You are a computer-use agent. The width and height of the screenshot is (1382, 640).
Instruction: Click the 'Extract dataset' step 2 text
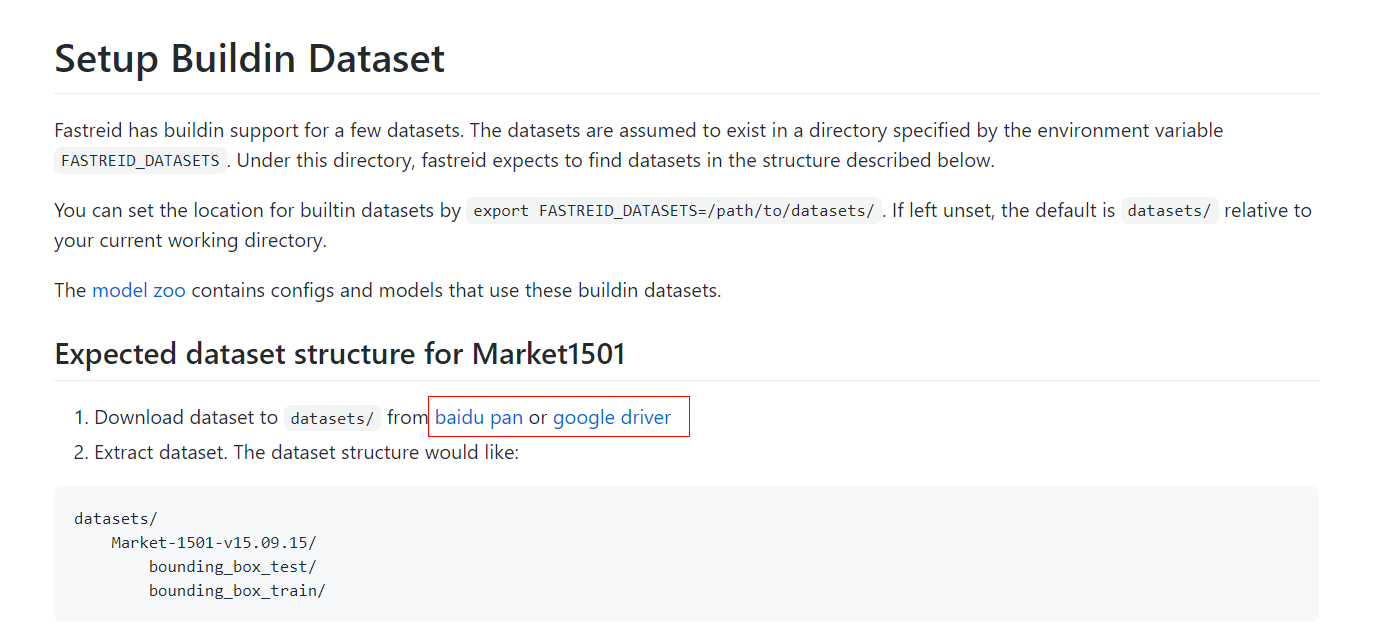(x=307, y=452)
